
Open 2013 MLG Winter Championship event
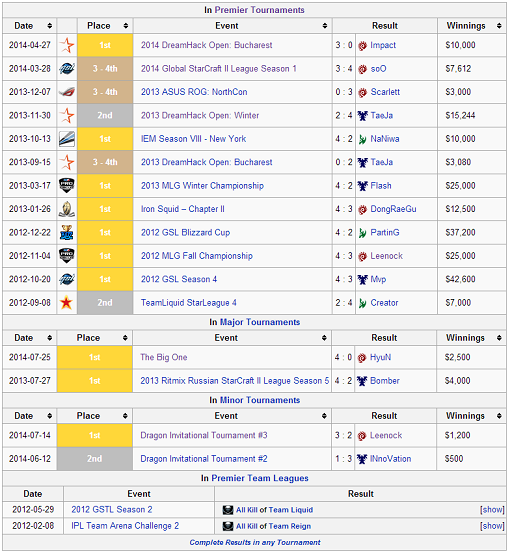203,185
